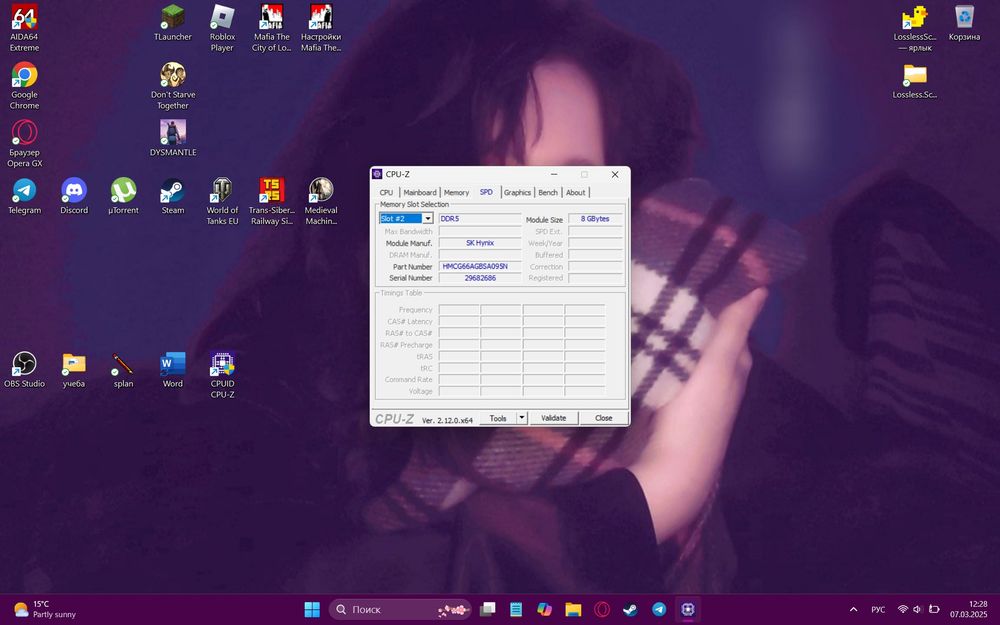
Task: Select the Word desktop shortcut
Action: 173,370
